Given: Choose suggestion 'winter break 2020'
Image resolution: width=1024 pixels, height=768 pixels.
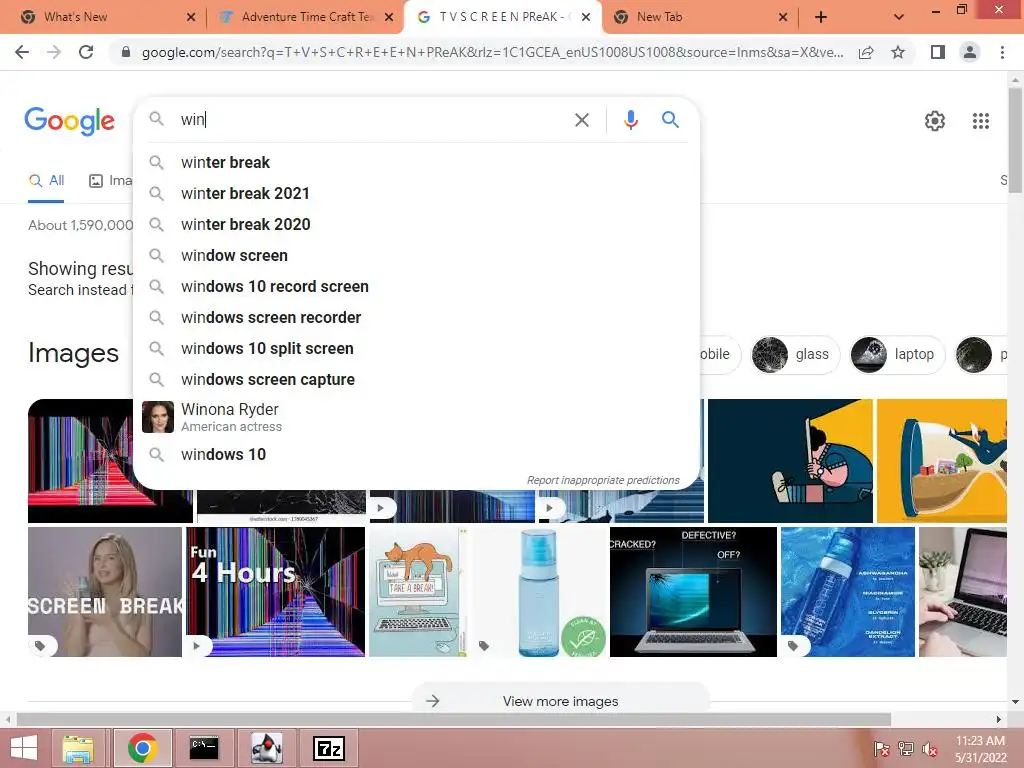Looking at the screenshot, I should [416, 224].
